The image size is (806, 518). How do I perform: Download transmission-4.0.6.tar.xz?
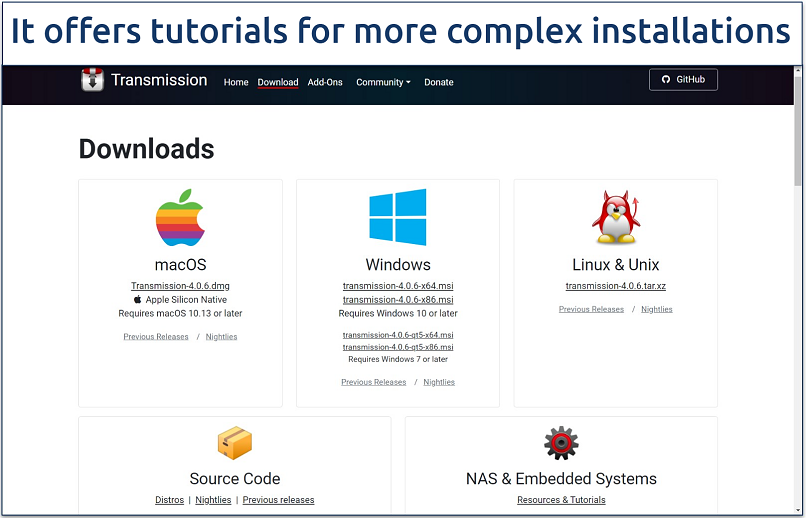pyautogui.click(x=616, y=286)
